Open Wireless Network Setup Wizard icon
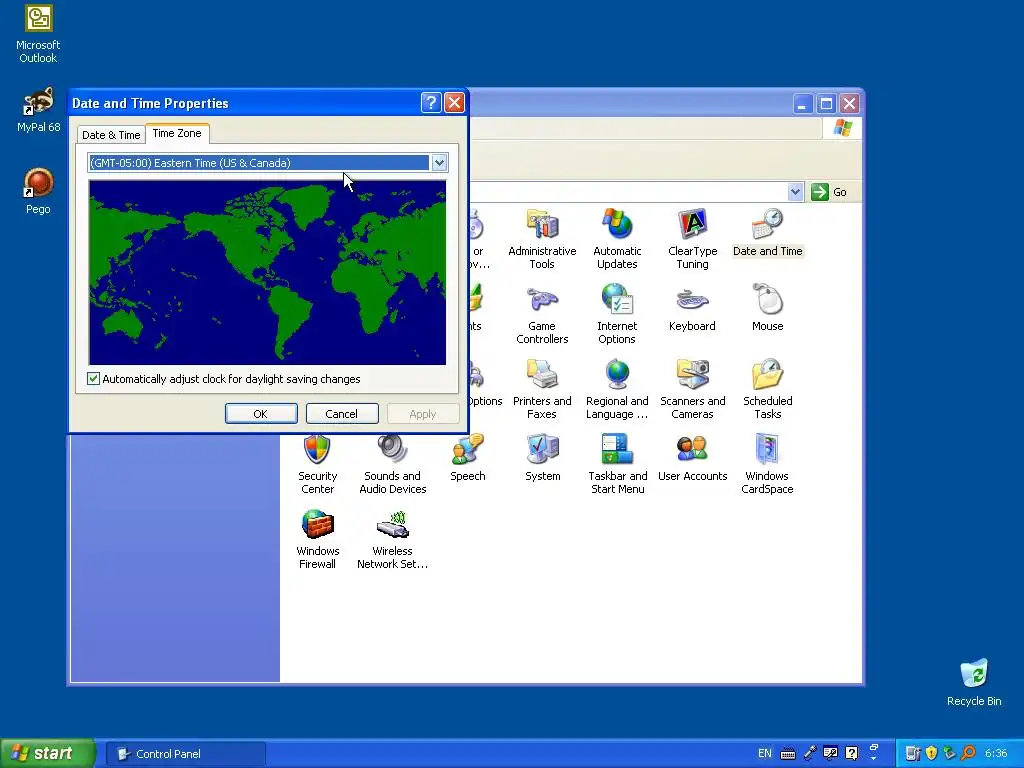1024x768 pixels. click(392, 539)
